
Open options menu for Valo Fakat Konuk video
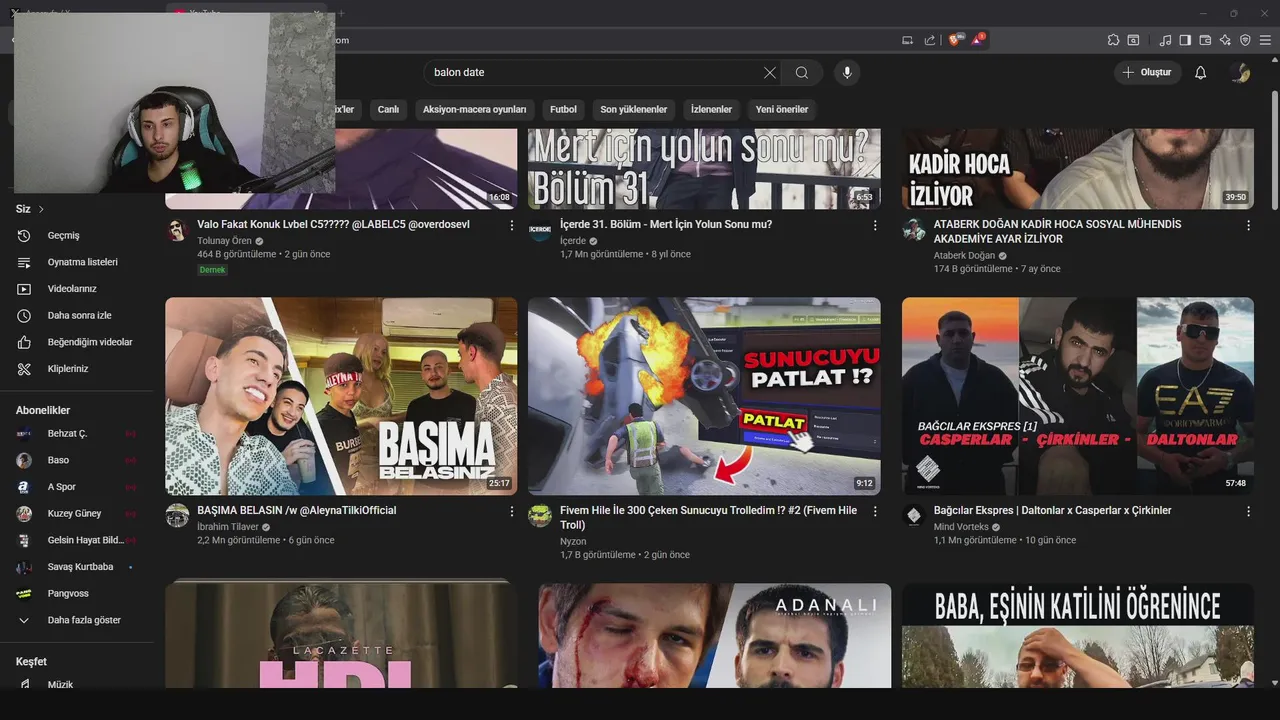pos(512,226)
